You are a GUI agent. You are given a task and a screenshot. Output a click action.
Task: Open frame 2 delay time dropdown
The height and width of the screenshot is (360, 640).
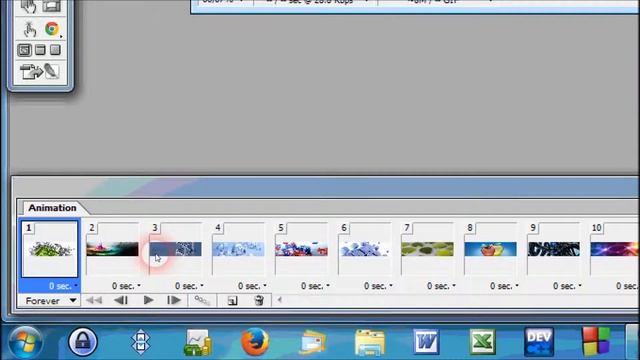point(126,286)
